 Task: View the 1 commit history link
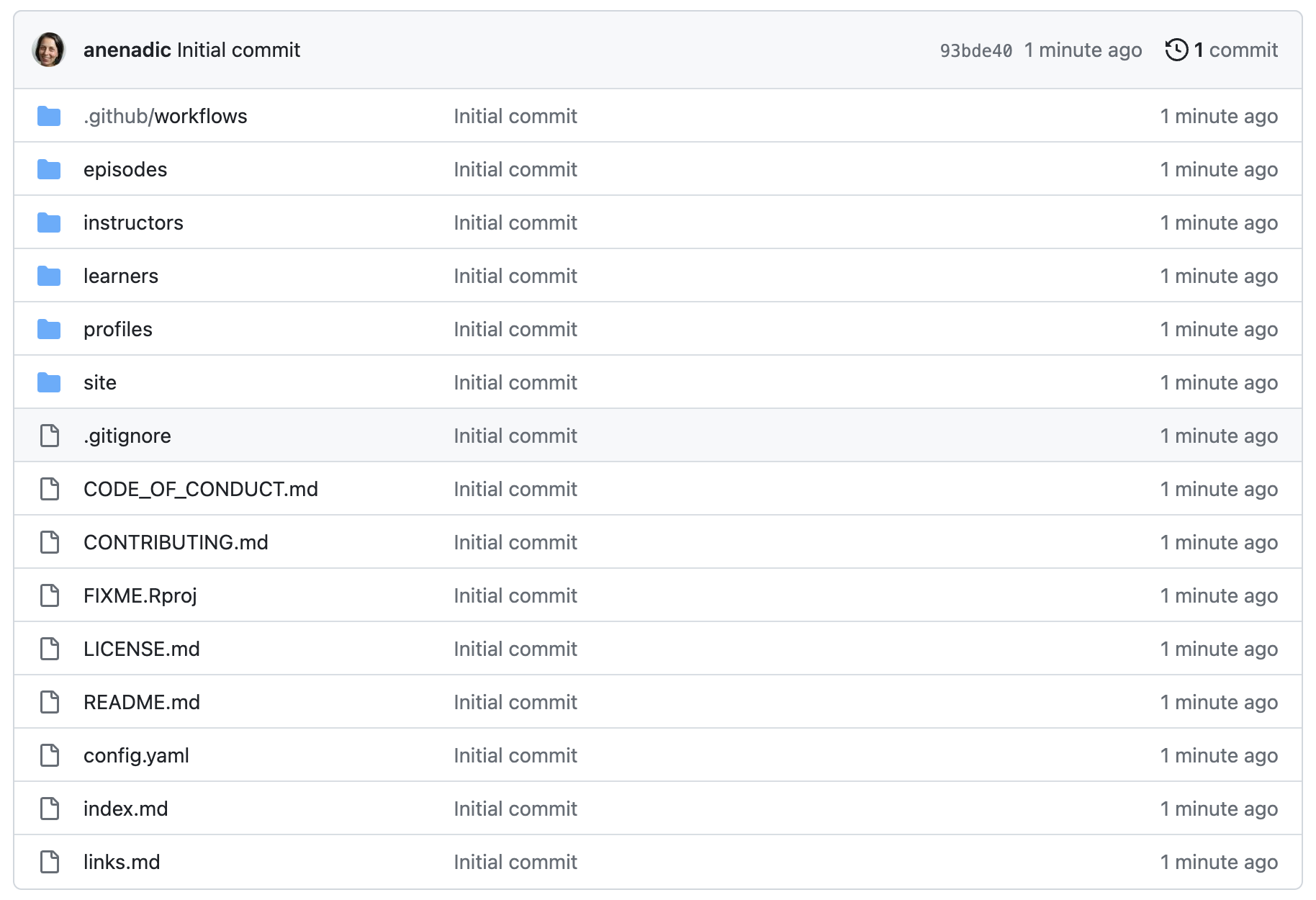1235,50
